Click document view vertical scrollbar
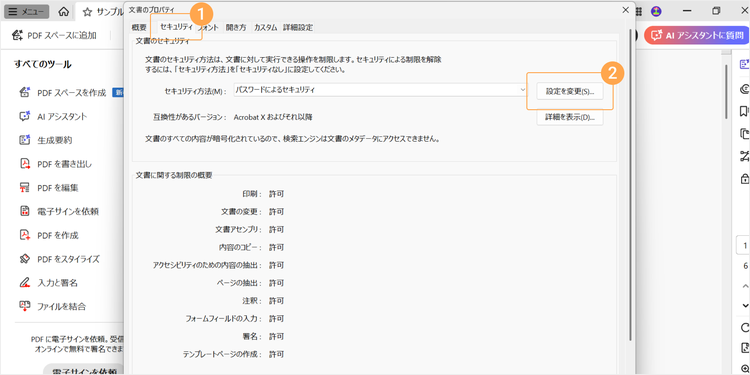The image size is (750, 375). pos(726,91)
